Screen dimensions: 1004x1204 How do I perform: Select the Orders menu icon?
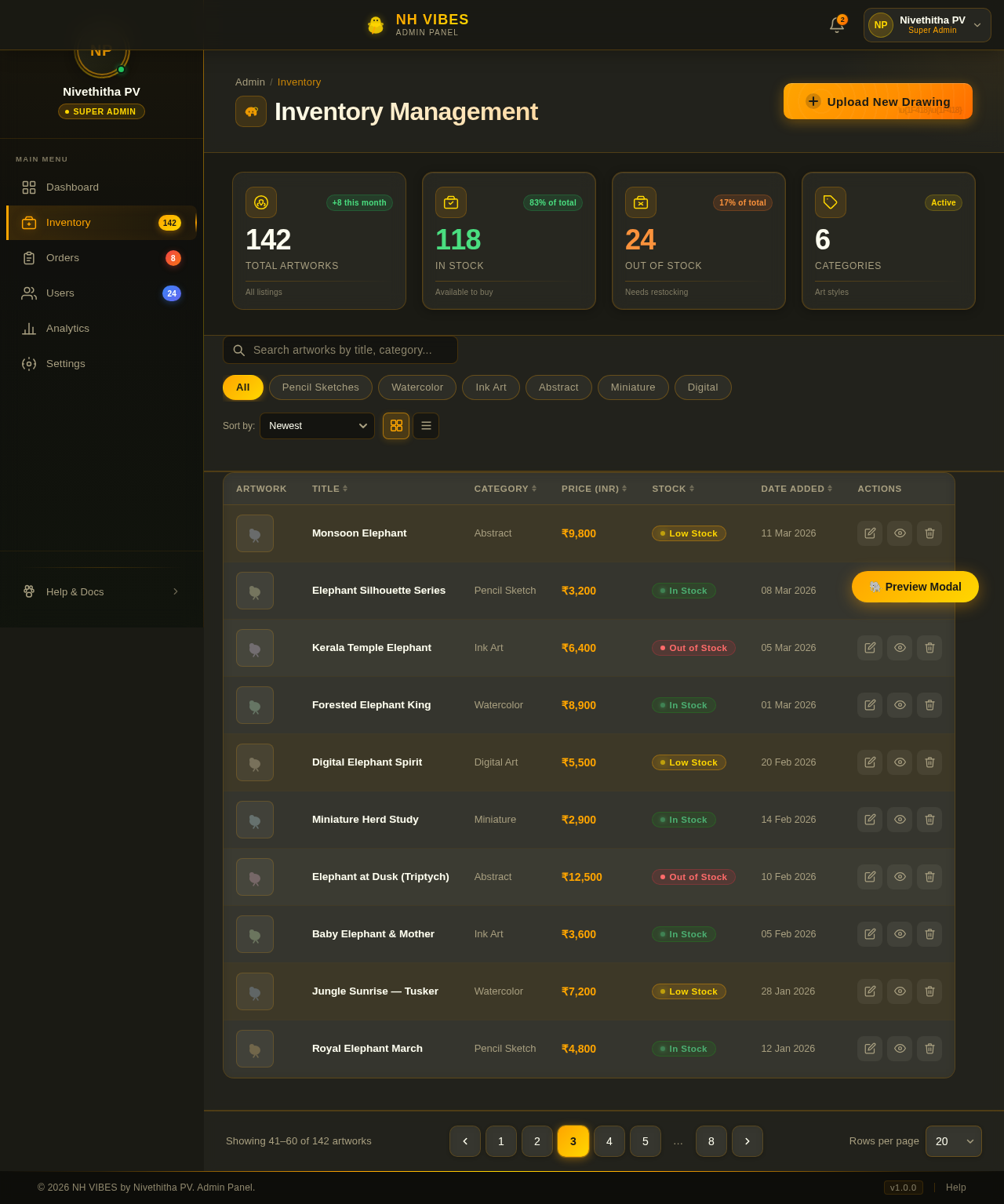(29, 257)
